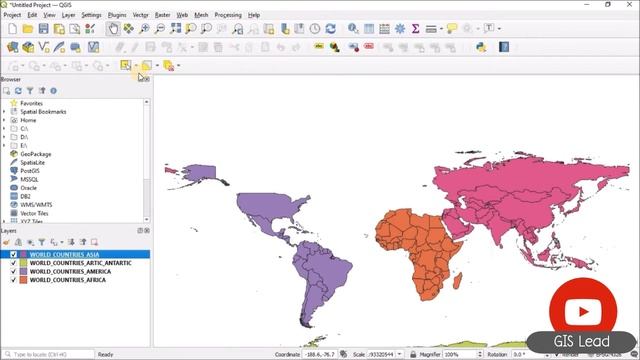Click the Zoom Out magnifier icon
This screenshot has width=640, height=360.
click(160, 29)
